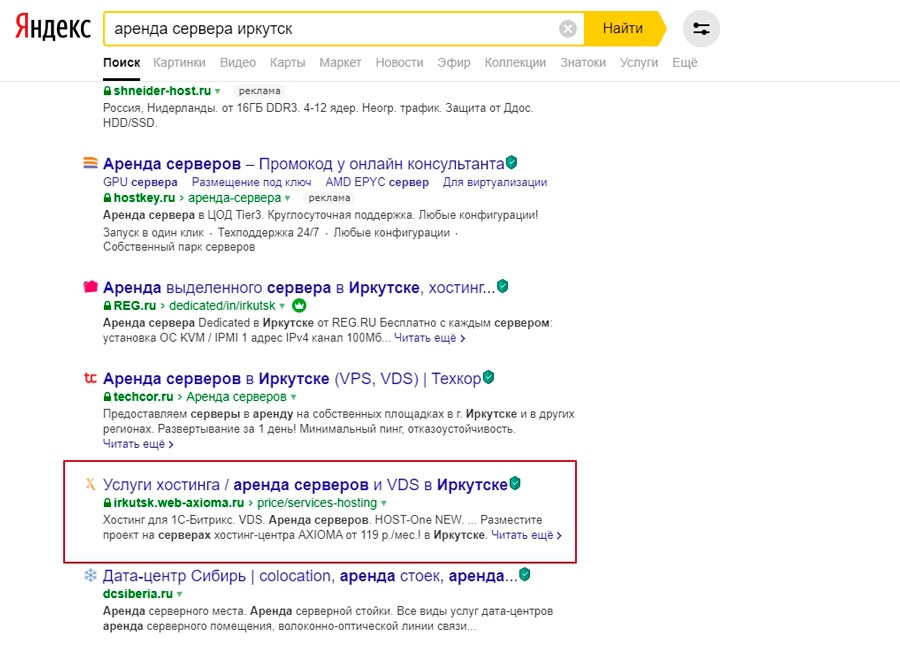Click the lock icon beside shneider-host.ru

[x=107, y=91]
